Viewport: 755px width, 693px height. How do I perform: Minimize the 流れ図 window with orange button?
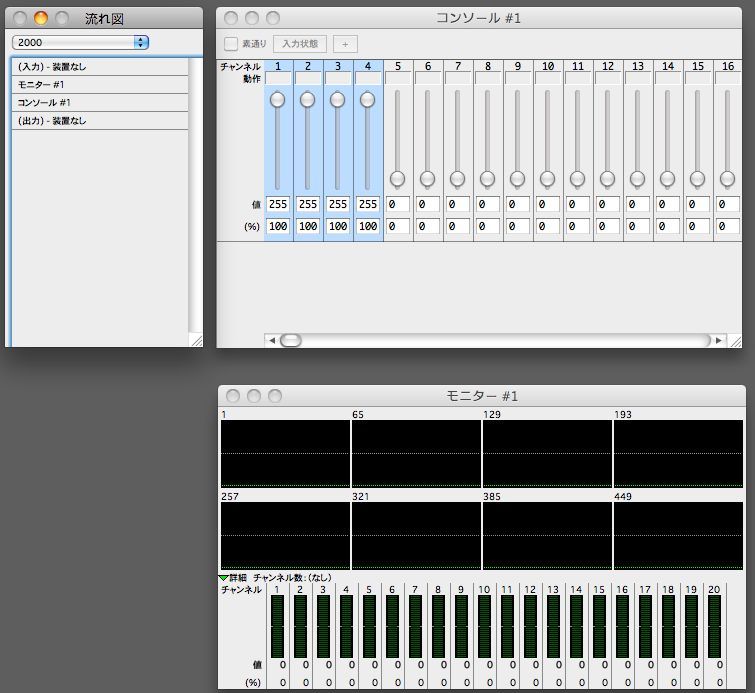click(x=41, y=18)
